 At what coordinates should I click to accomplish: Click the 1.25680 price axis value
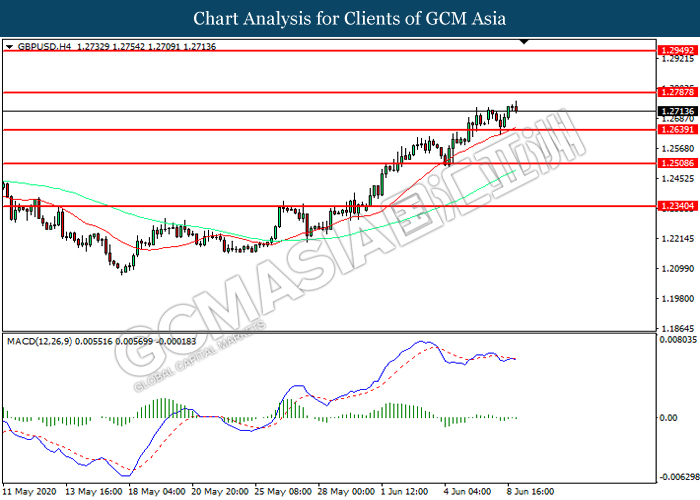click(x=678, y=149)
